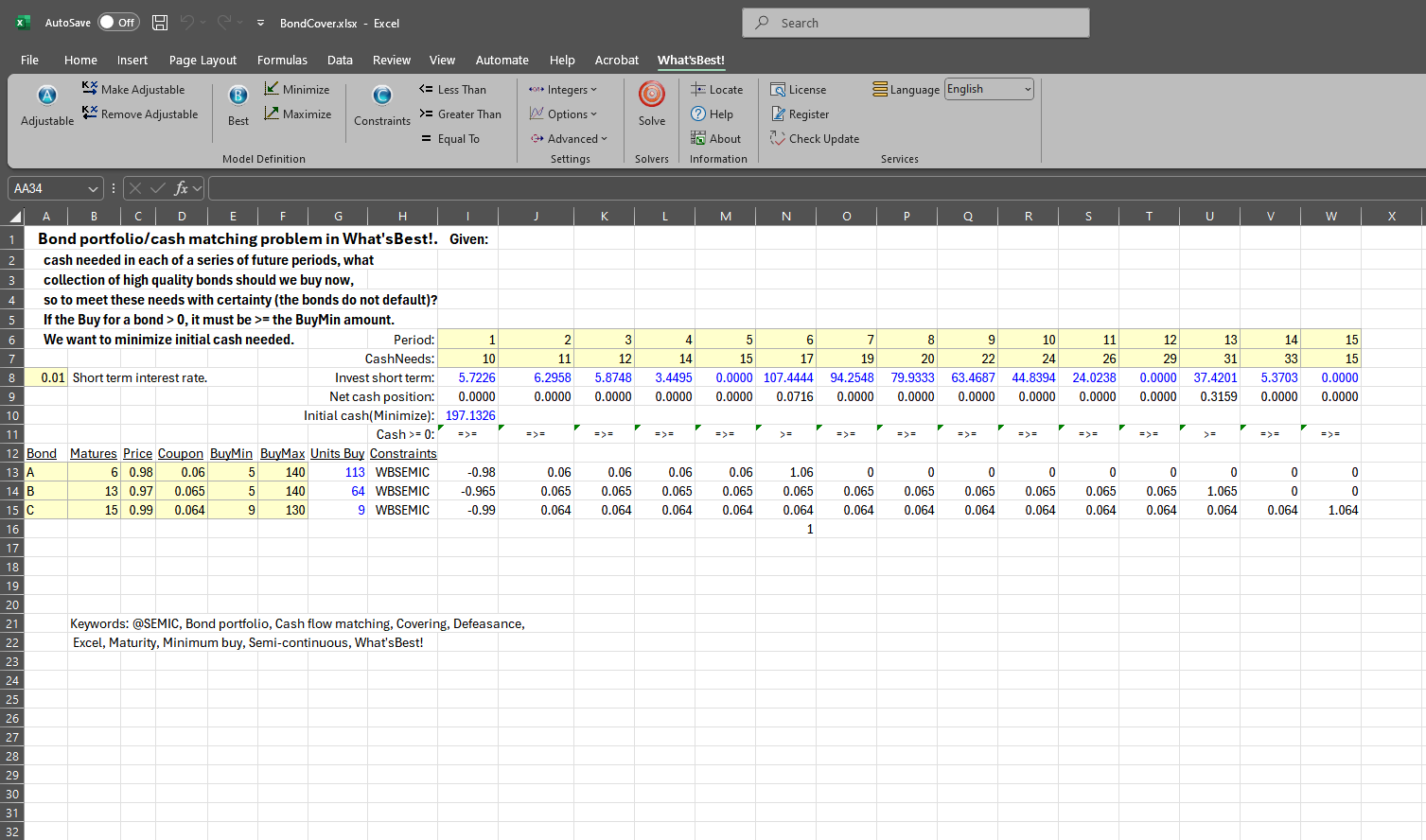Toggle the AutoSave switch
Screen dimensions: 1426x840
[118, 23]
